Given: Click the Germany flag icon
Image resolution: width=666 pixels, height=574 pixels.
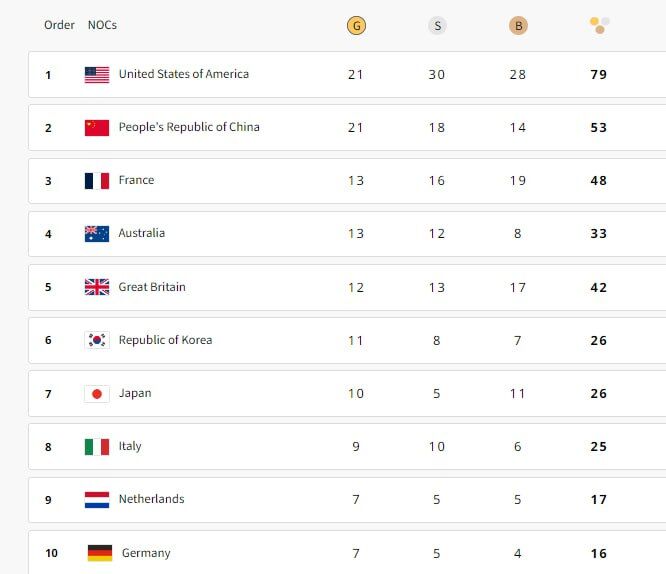Looking at the screenshot, I should 100,553.
